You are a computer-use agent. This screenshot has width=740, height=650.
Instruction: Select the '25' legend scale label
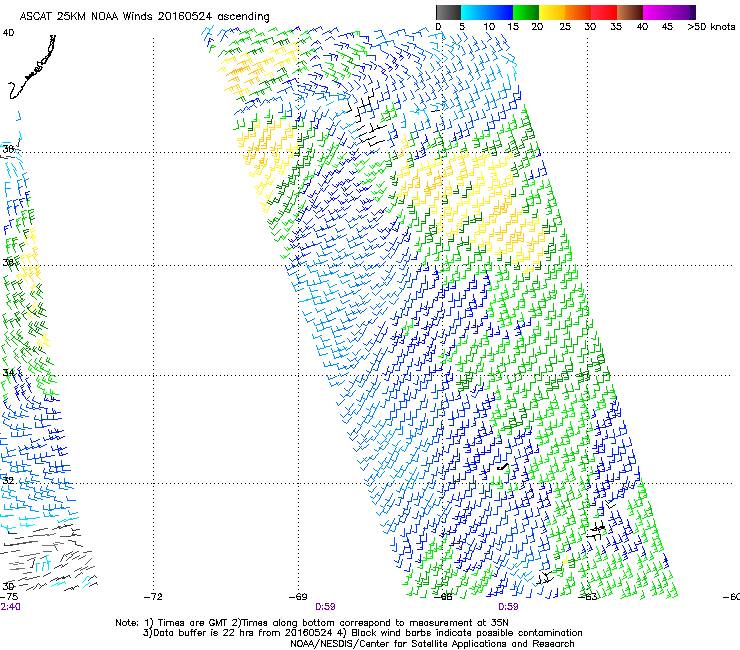point(565,27)
